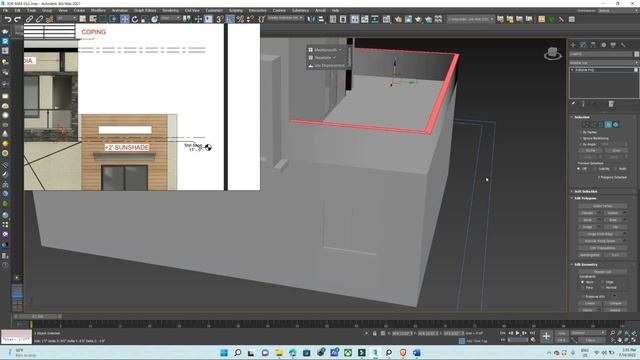Screen dimensions: 640x360
Task: Click the Extrude Along Spline button
Action: (600, 241)
